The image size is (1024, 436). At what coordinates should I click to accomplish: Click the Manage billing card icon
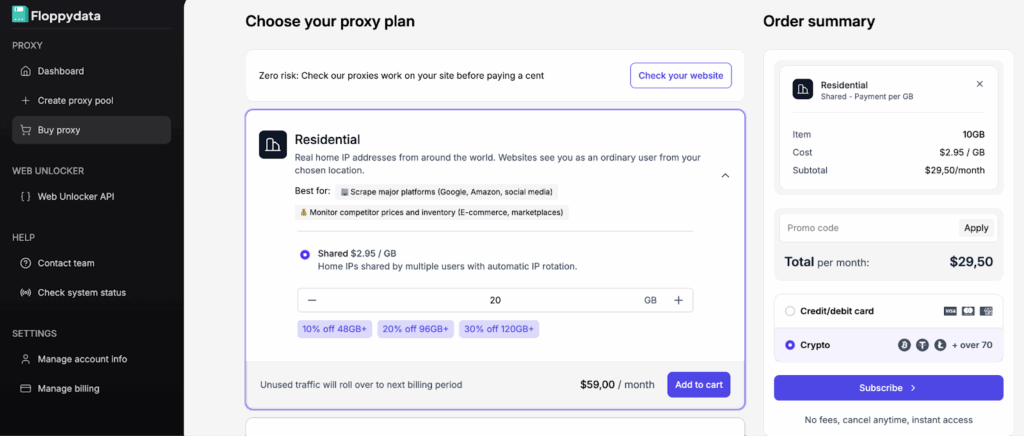coord(26,388)
